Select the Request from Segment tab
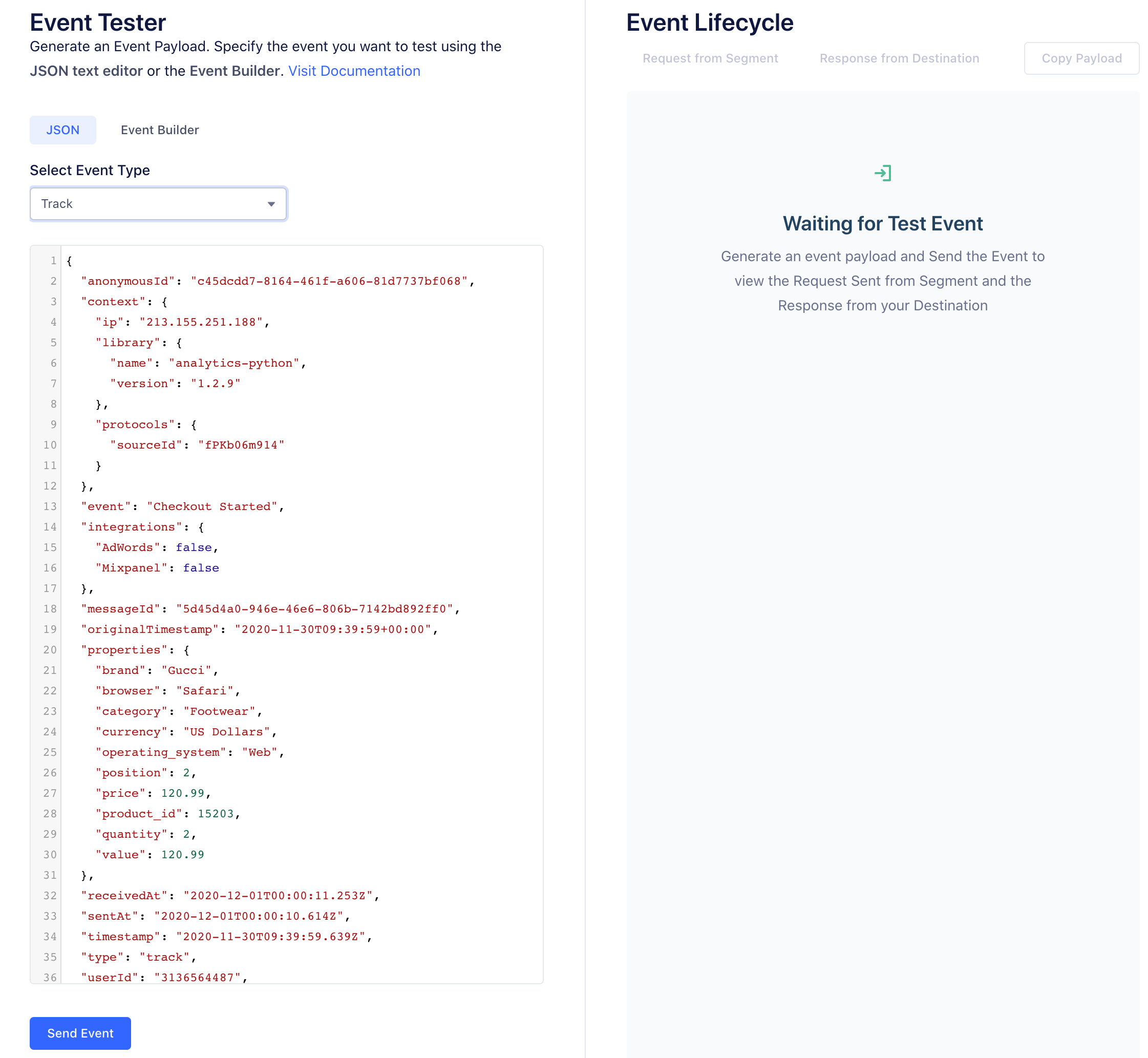 point(710,58)
